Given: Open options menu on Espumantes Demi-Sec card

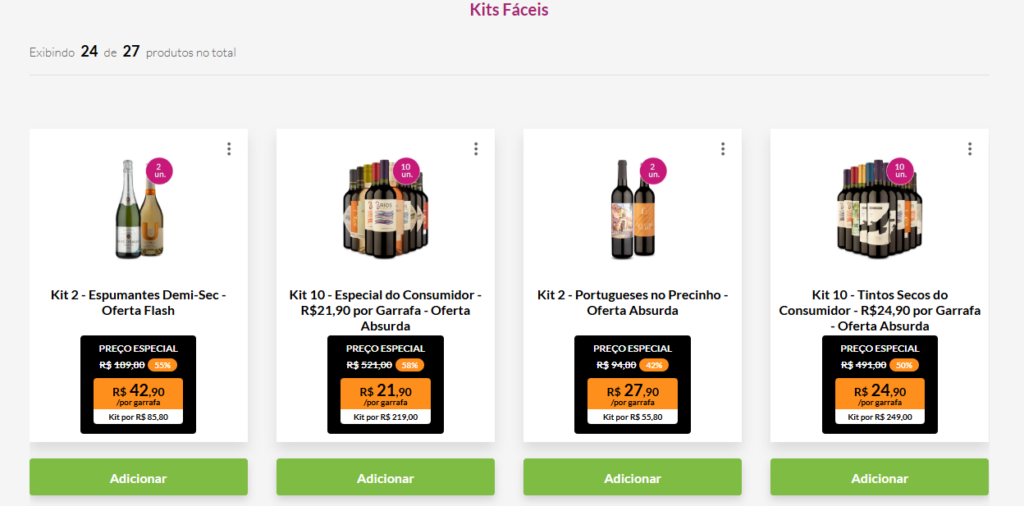Looking at the screenshot, I should click(x=229, y=149).
